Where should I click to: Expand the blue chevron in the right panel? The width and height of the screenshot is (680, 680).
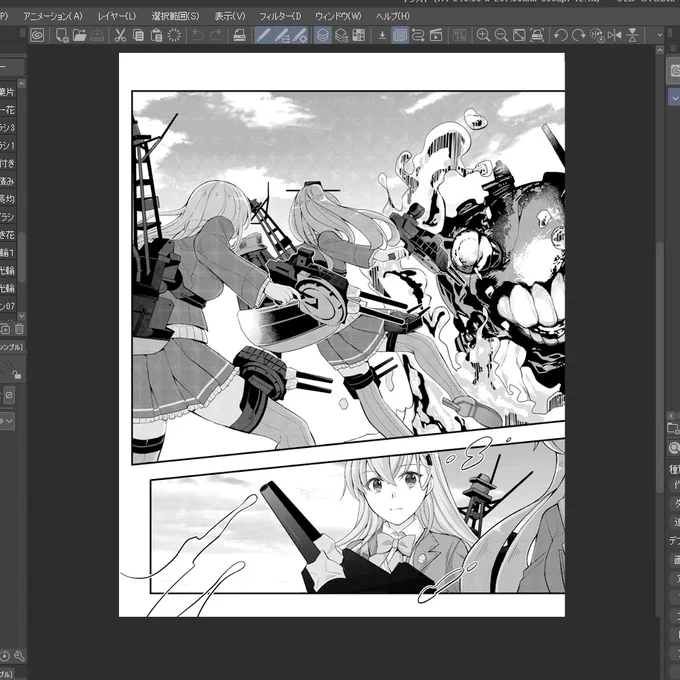coord(674,98)
